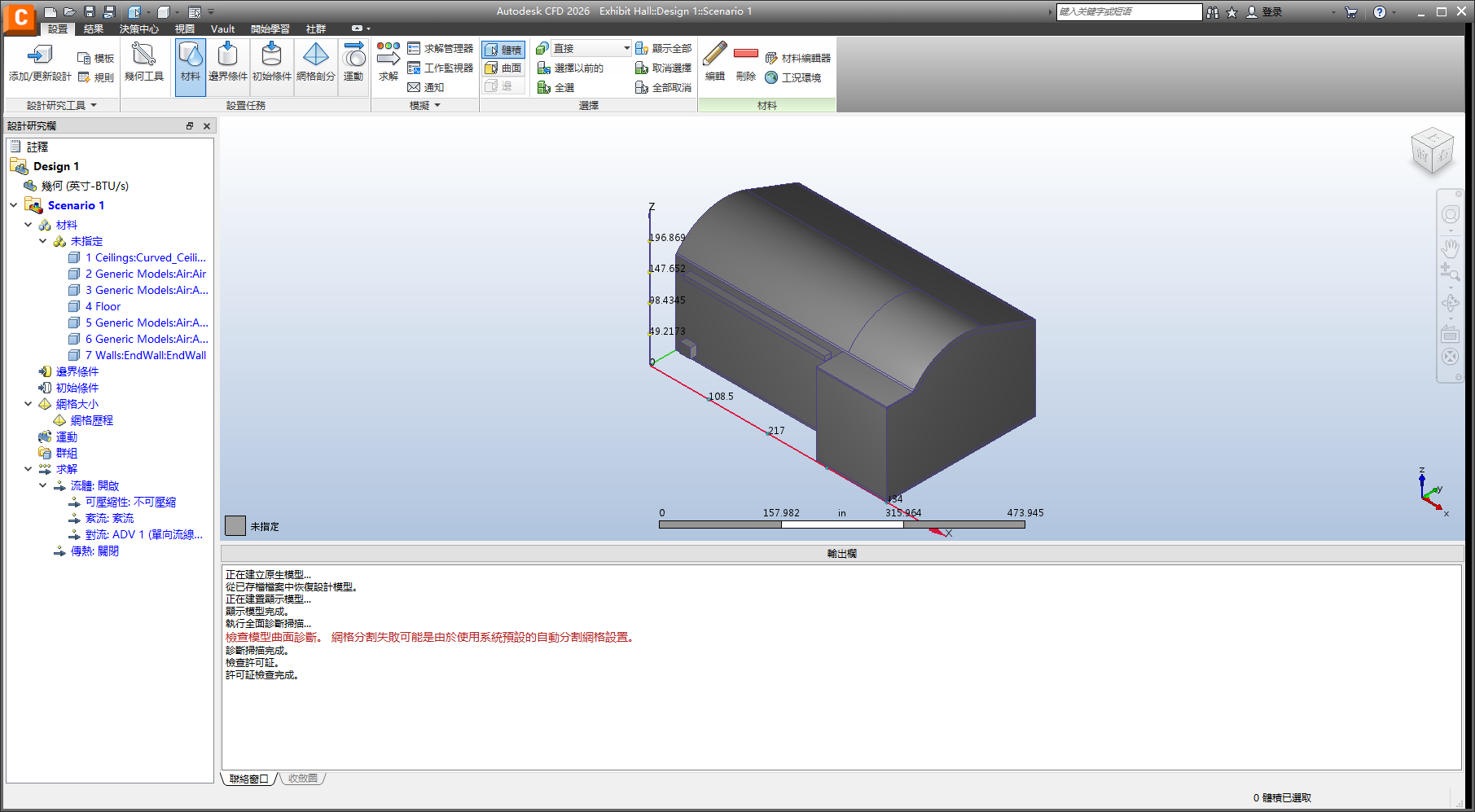This screenshot has height=812, width=1475.
Task: Float the 設計研究欄 panel
Action: click(x=190, y=126)
